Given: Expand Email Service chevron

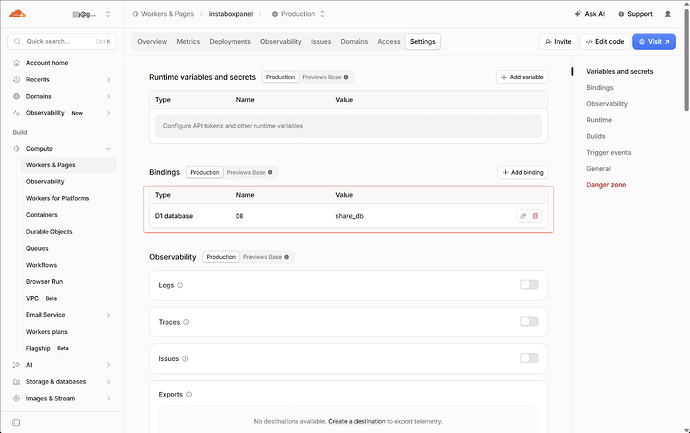Looking at the screenshot, I should click(108, 315).
